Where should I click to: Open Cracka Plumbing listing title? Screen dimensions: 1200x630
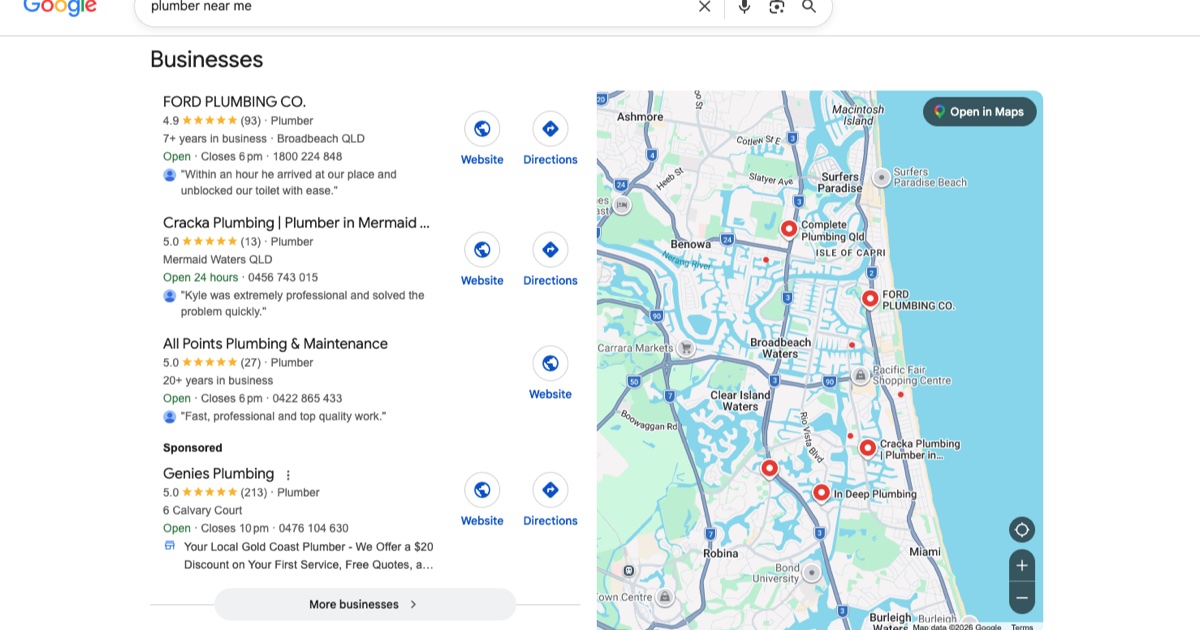(x=296, y=223)
